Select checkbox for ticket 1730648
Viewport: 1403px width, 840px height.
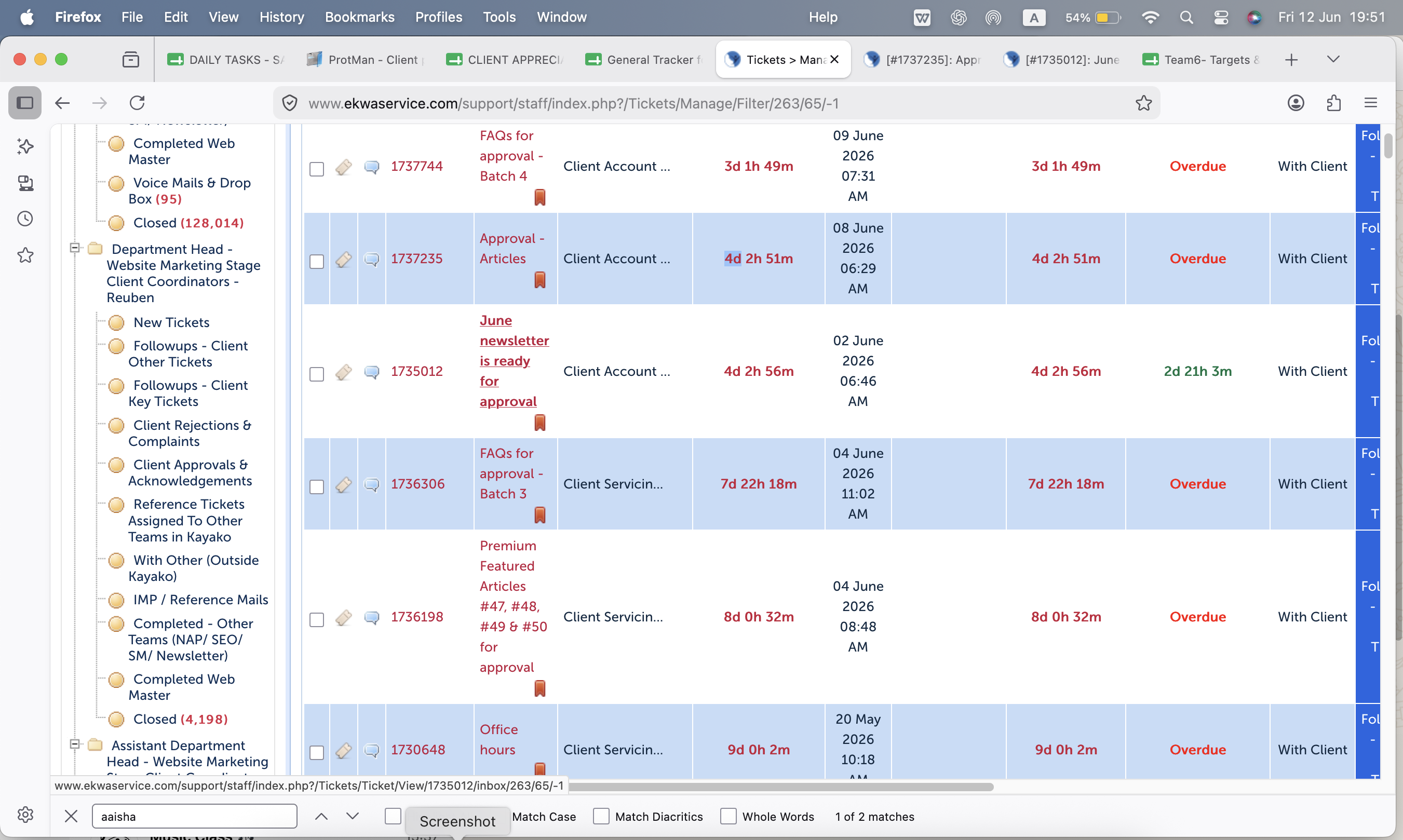click(x=317, y=753)
